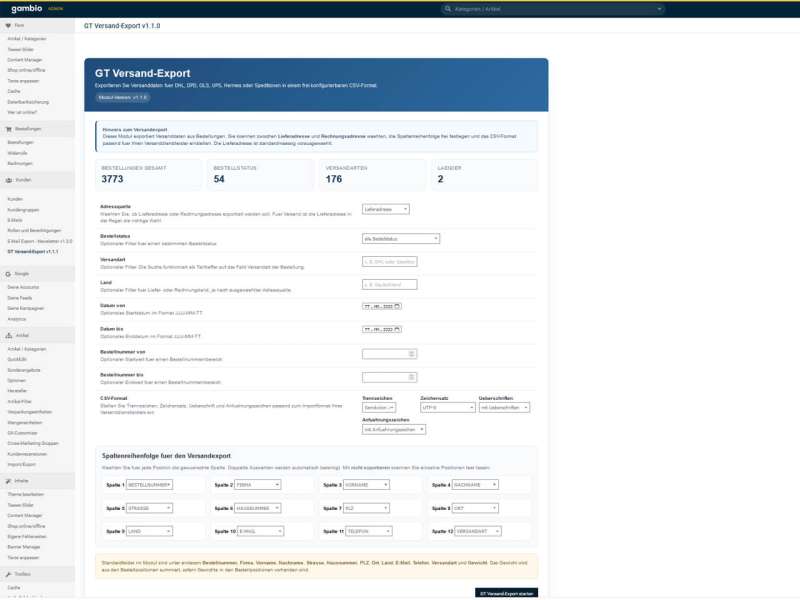Viewport: 800px width, 600px height.
Task: Click the Versandart filter text field
Action: [x=389, y=261]
